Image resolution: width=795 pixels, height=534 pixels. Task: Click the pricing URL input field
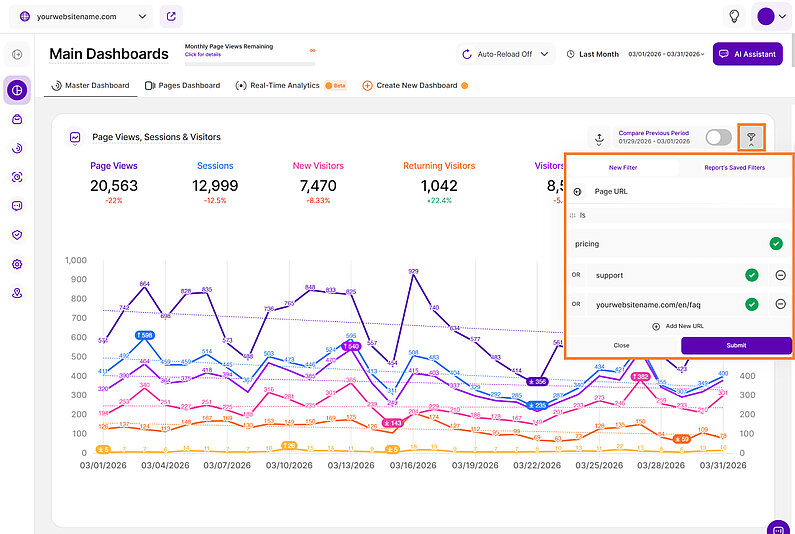(678, 244)
